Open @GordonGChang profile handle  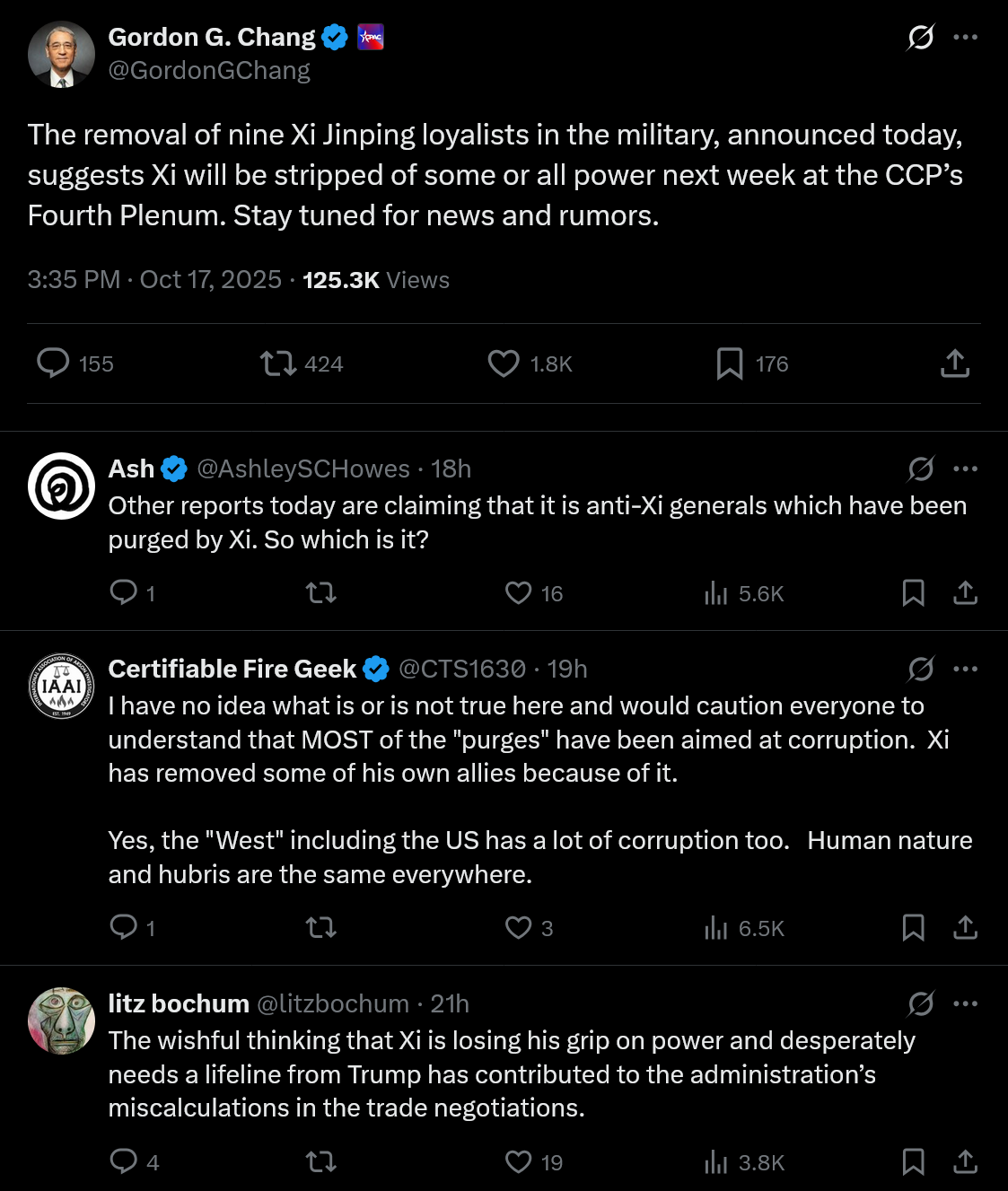[209, 71]
